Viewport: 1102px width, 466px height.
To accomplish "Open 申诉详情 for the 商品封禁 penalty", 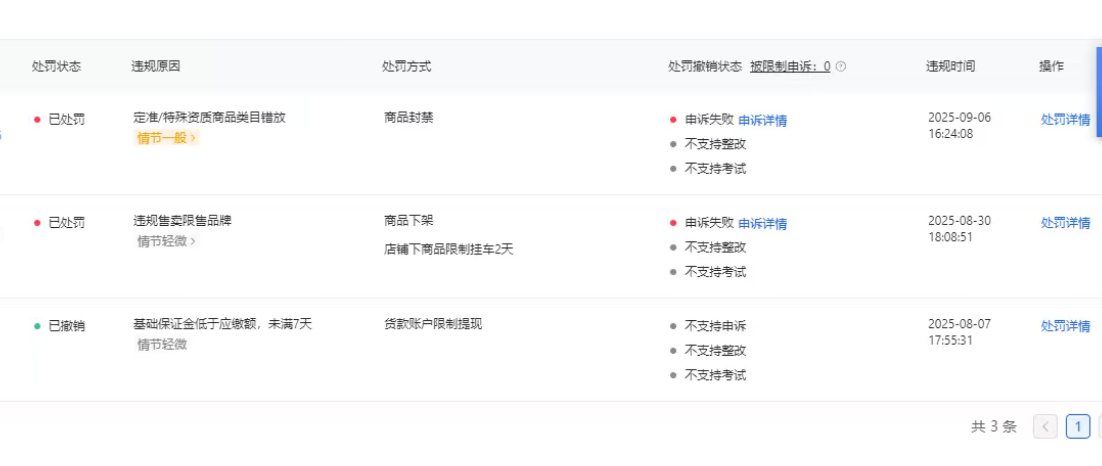I will (762, 121).
